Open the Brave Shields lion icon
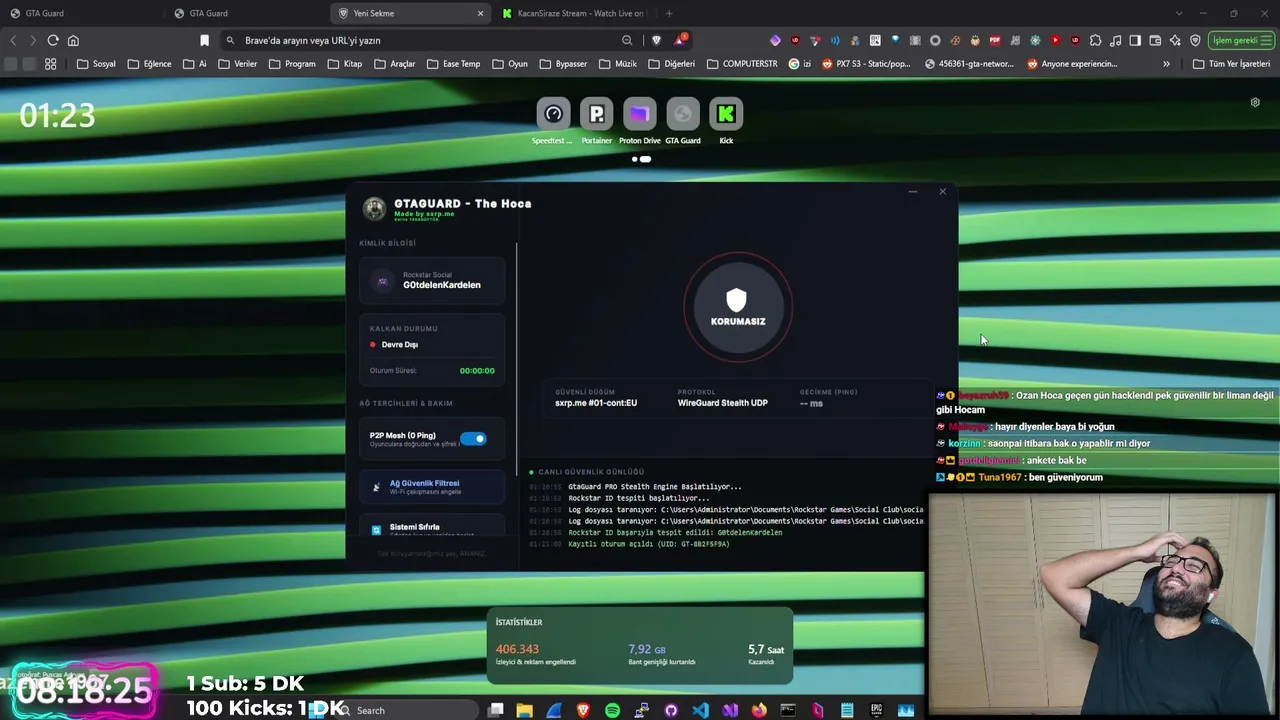 (x=656, y=40)
